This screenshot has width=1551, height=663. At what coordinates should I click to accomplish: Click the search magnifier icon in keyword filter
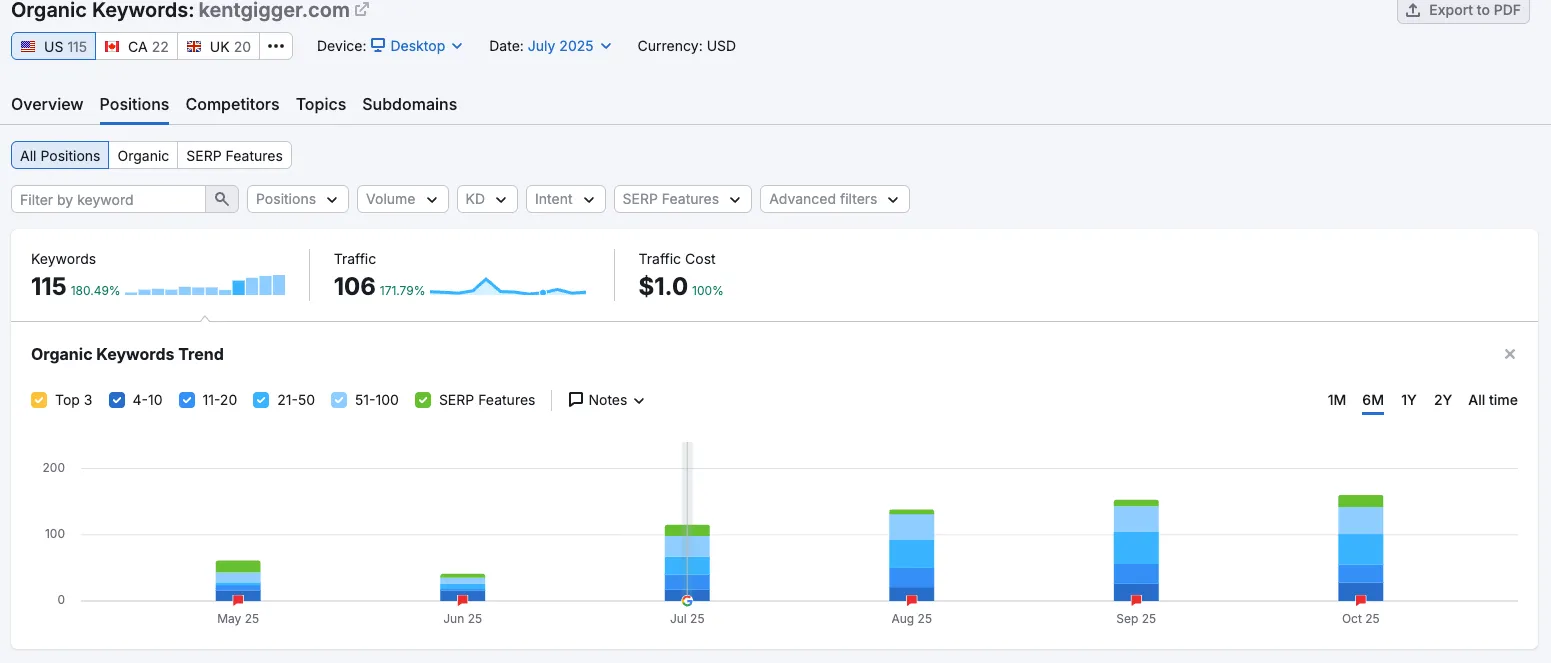point(222,199)
